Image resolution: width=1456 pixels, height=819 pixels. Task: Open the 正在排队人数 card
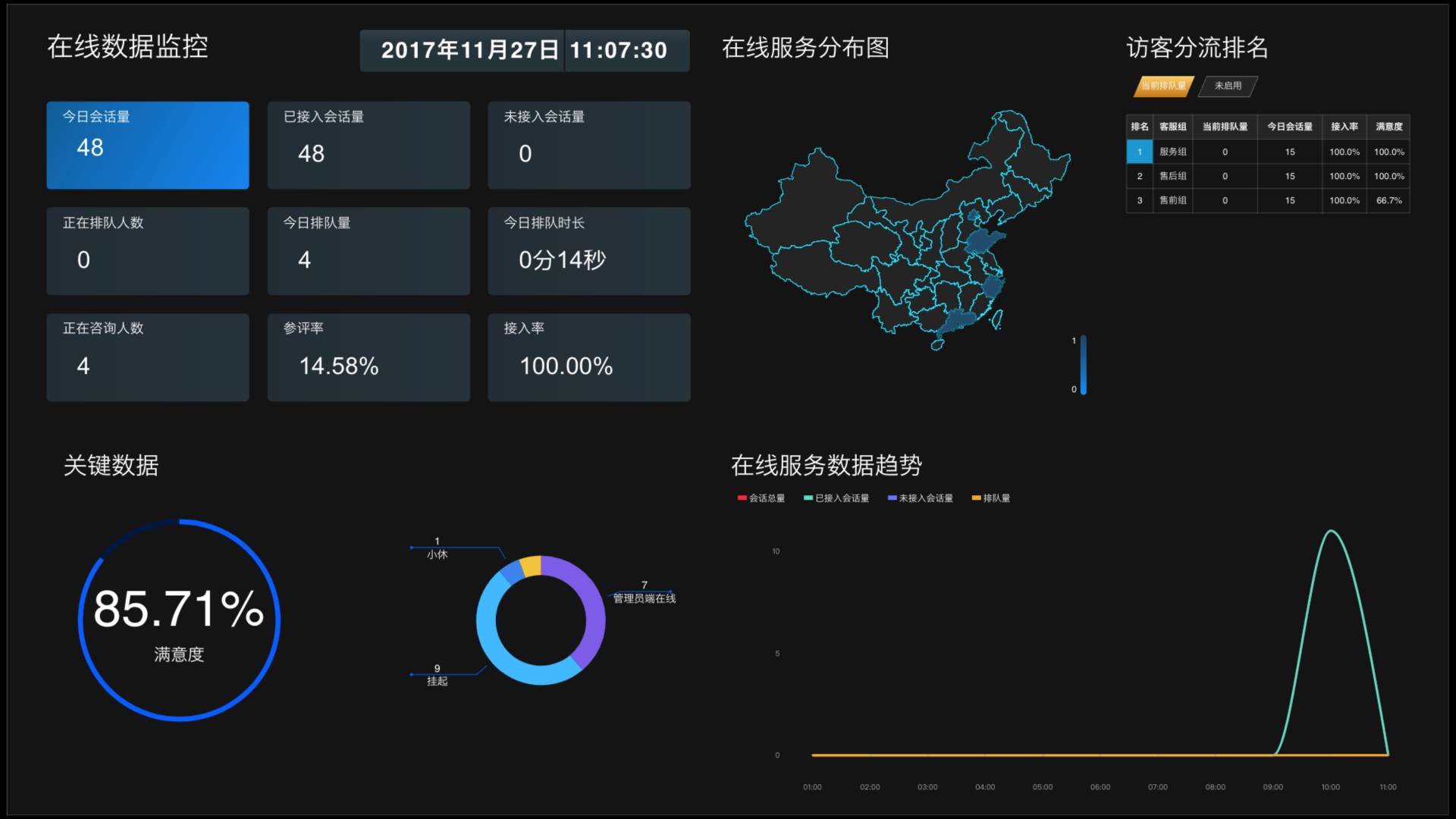148,251
